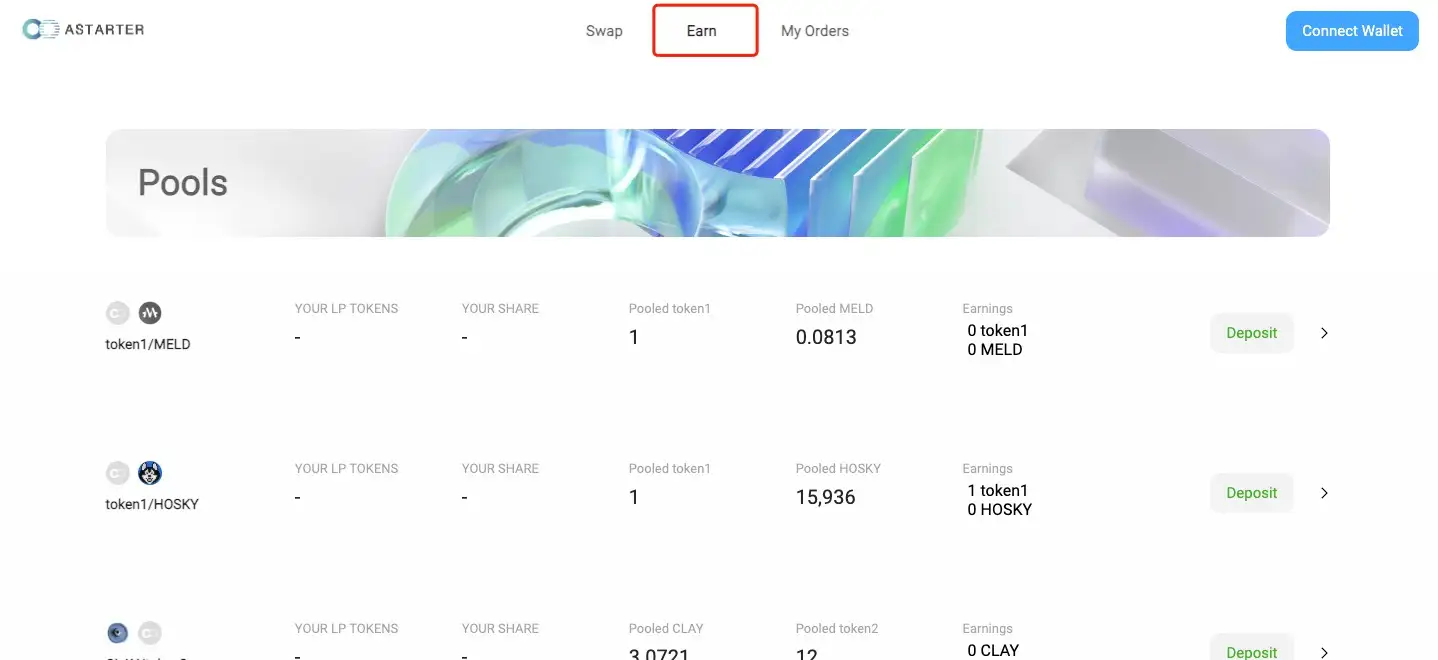
Task: Click the CLAY token icon
Action: (x=118, y=633)
